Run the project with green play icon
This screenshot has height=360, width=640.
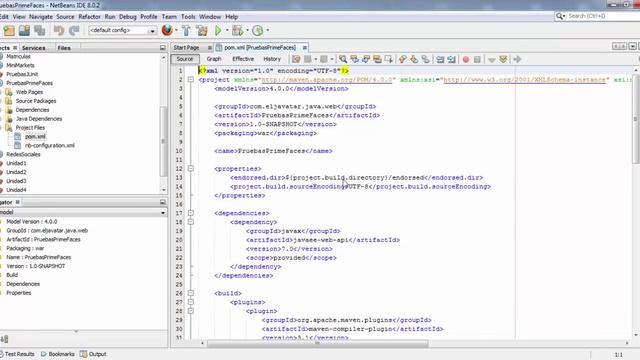click(218, 31)
